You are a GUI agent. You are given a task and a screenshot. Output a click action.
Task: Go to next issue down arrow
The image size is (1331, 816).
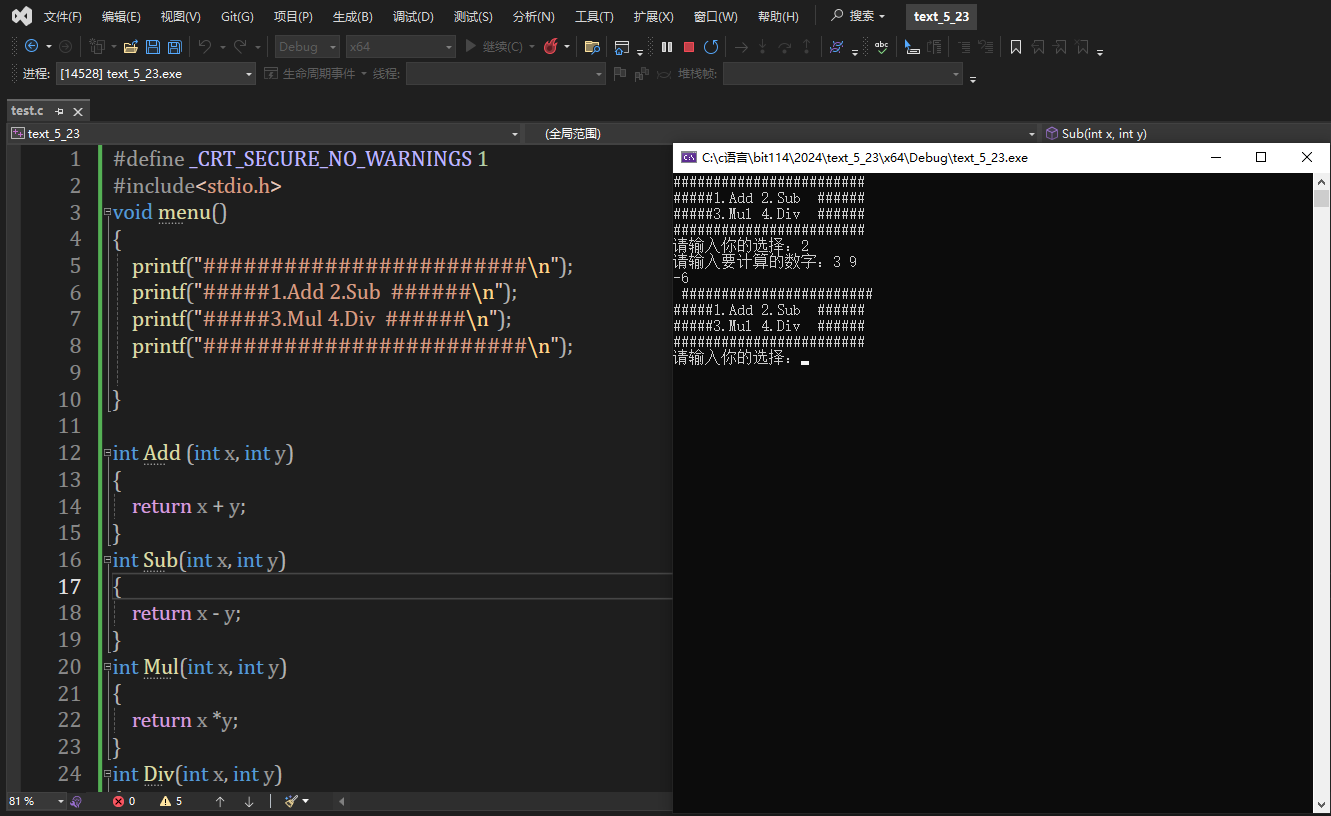[x=249, y=801]
